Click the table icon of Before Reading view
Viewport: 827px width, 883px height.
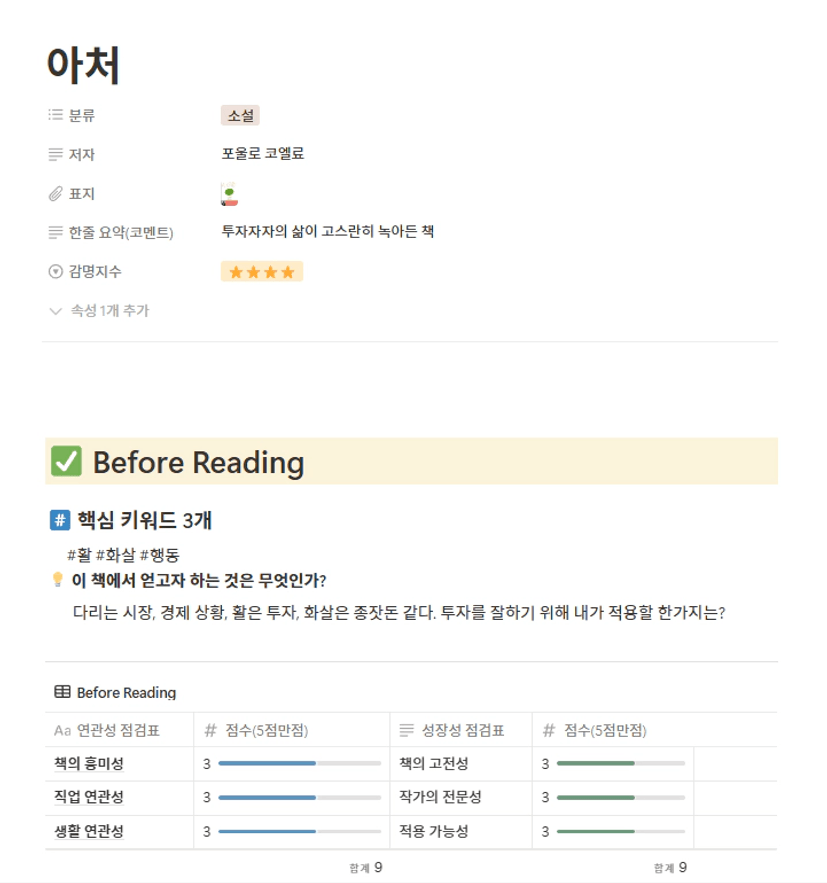pos(62,692)
